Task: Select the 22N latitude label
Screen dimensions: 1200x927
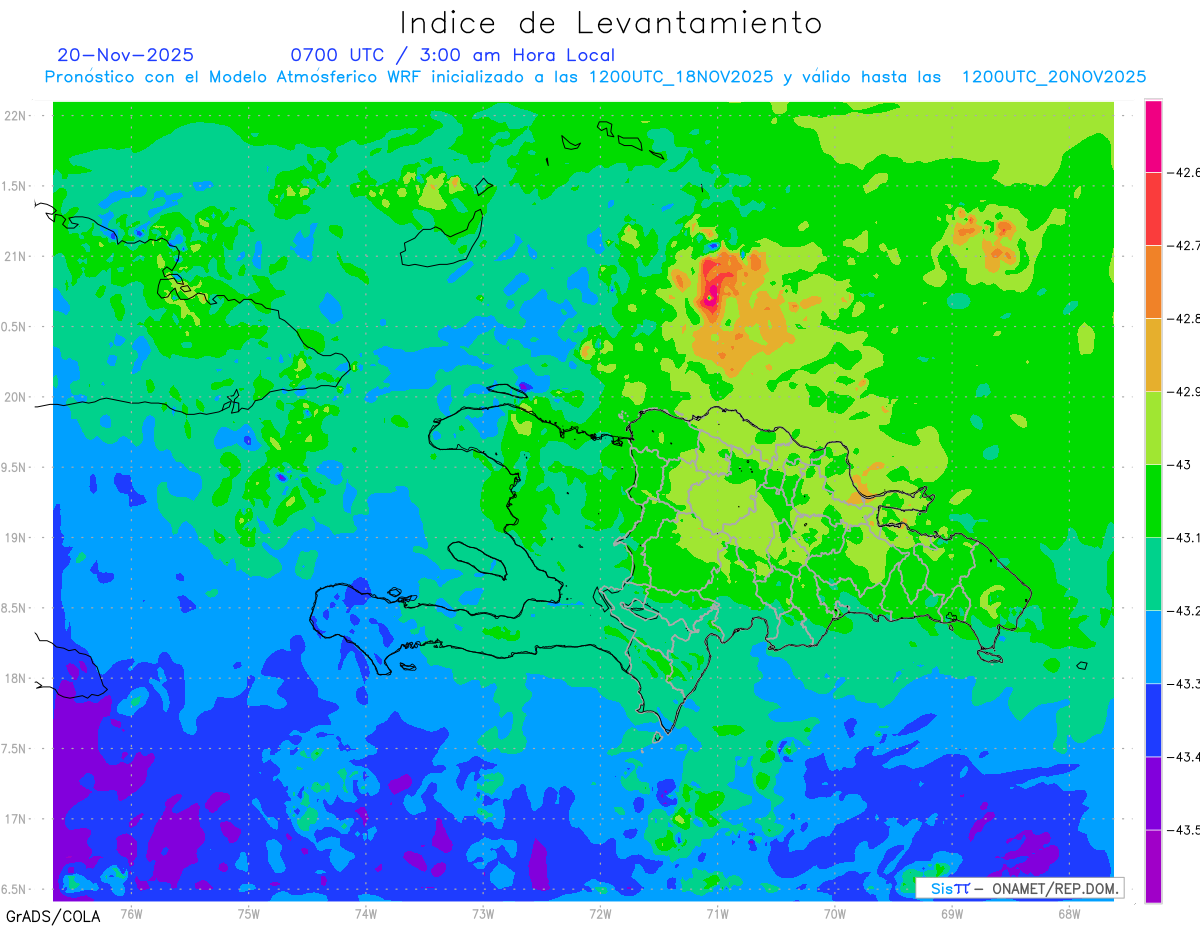Action: [x=17, y=116]
